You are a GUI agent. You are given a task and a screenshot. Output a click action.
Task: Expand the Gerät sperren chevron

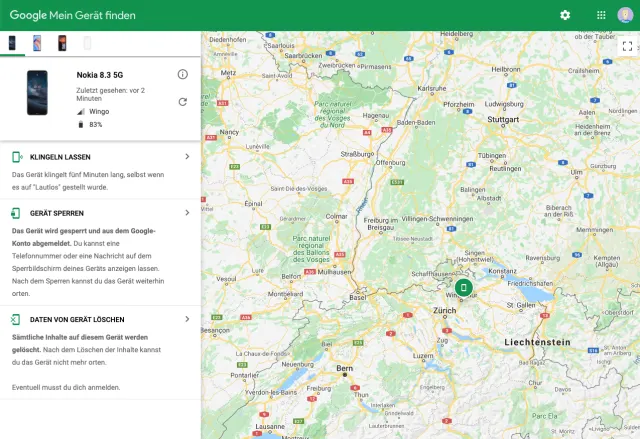tap(187, 213)
